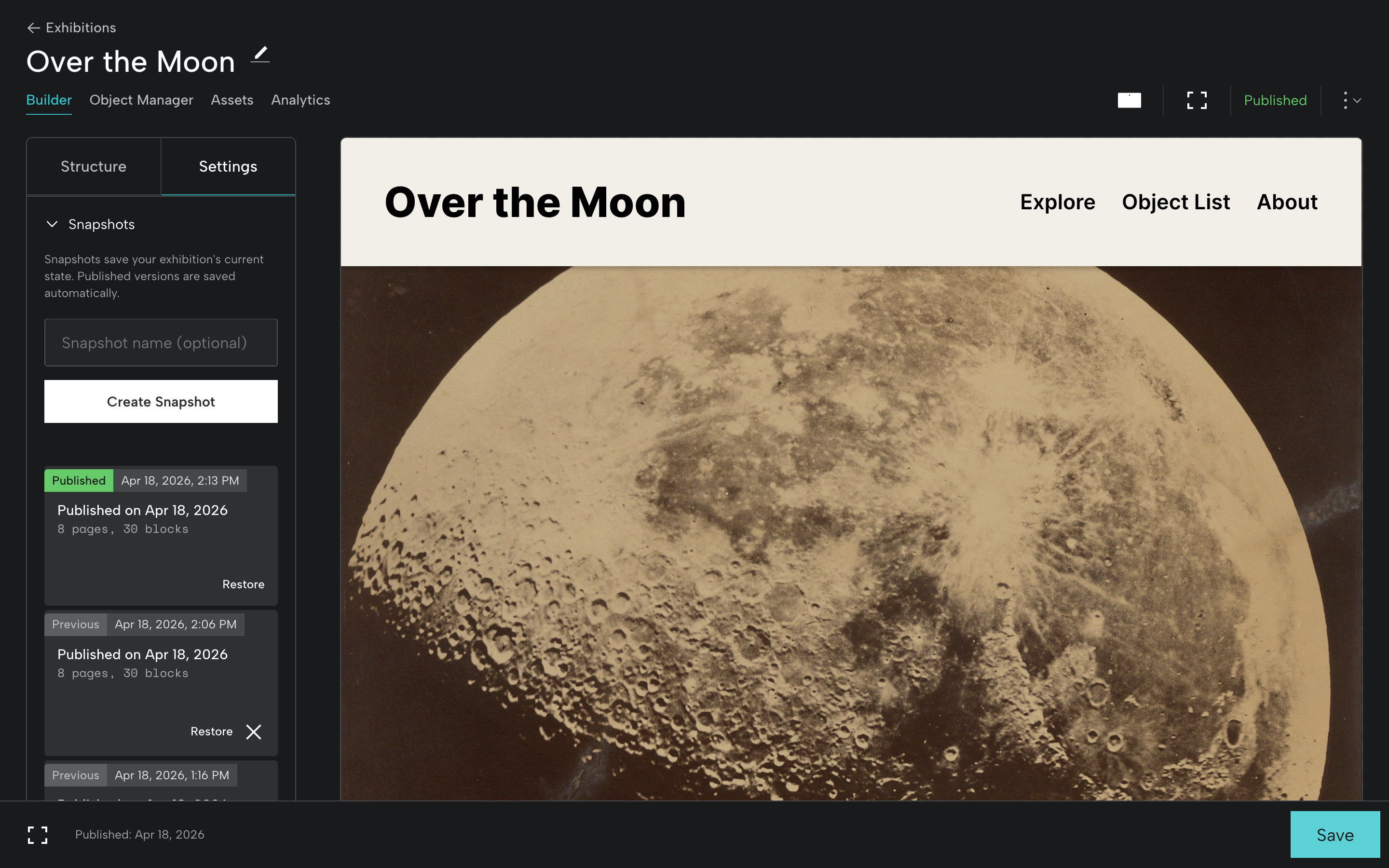Open the three-dot more options menu
This screenshot has height=868, width=1389.
[x=1351, y=100]
